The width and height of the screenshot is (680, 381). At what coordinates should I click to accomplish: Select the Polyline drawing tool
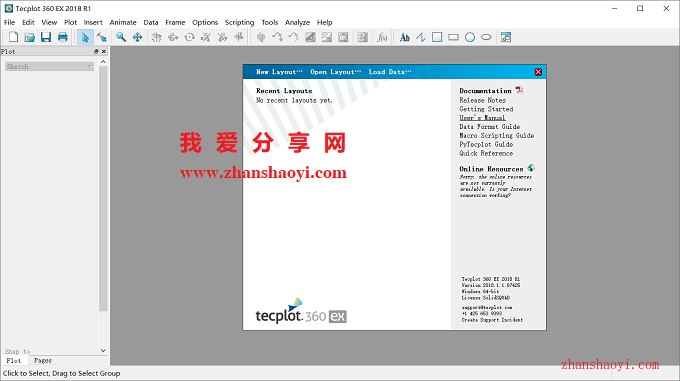coord(421,37)
